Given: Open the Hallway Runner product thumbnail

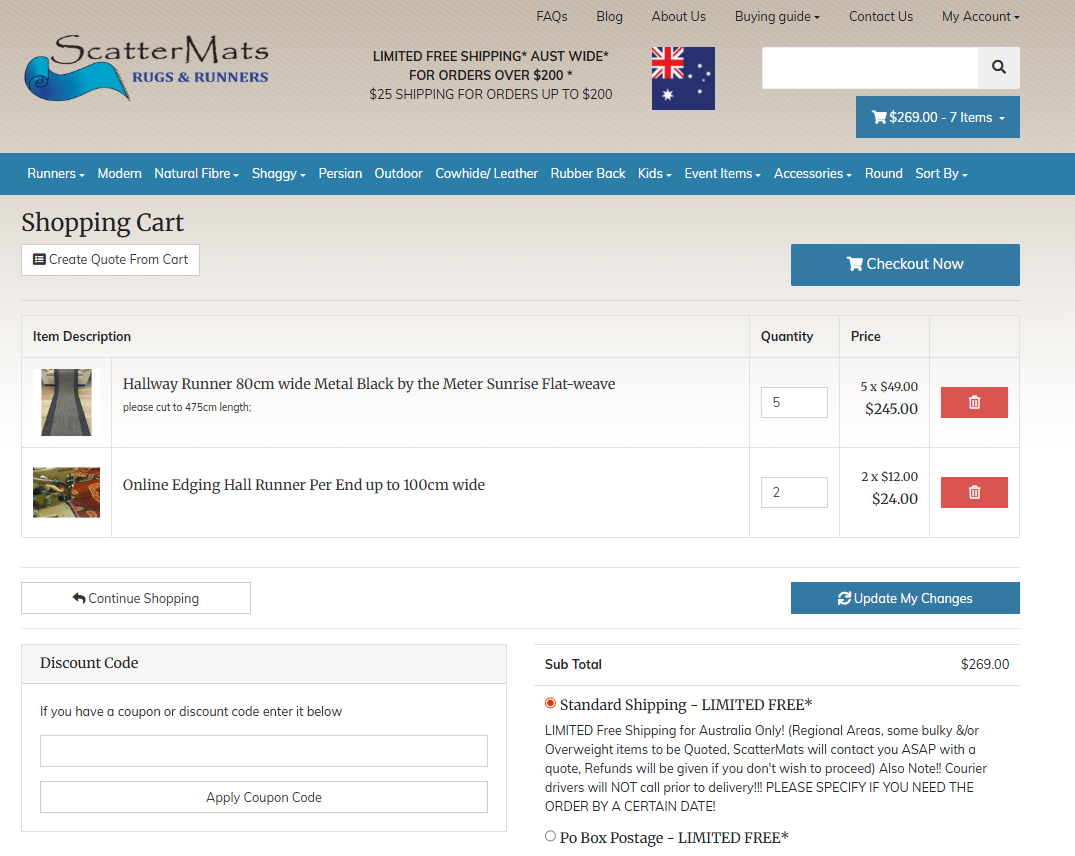Looking at the screenshot, I should tap(66, 402).
